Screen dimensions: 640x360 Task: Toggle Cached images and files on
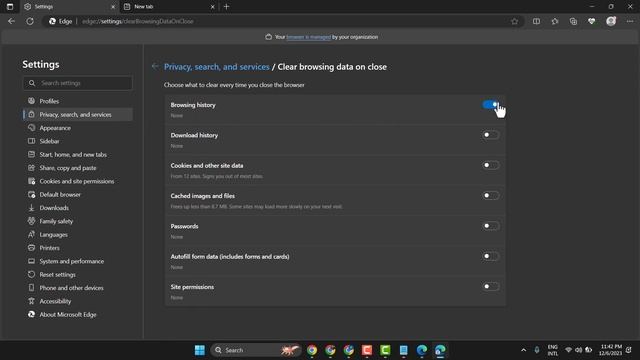[491, 196]
